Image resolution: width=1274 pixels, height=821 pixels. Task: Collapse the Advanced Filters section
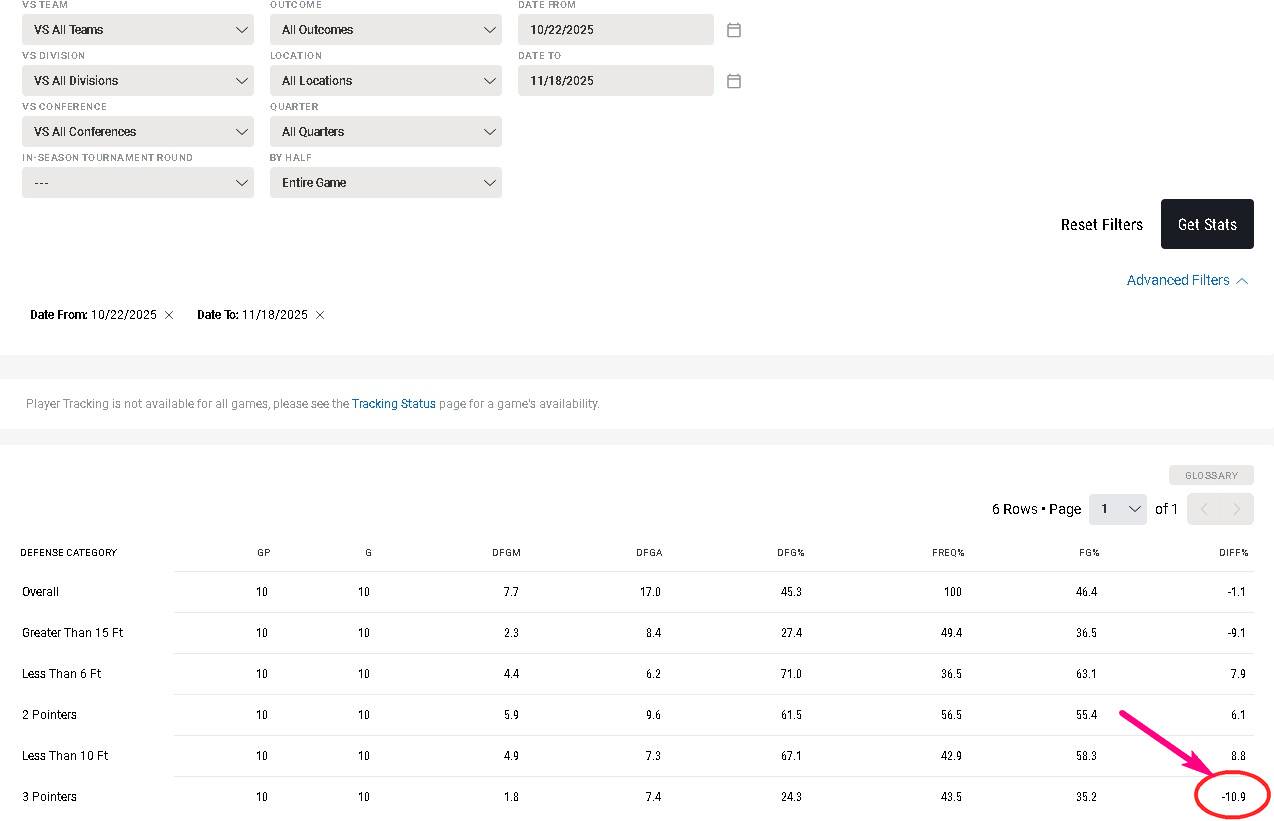pyautogui.click(x=1187, y=280)
